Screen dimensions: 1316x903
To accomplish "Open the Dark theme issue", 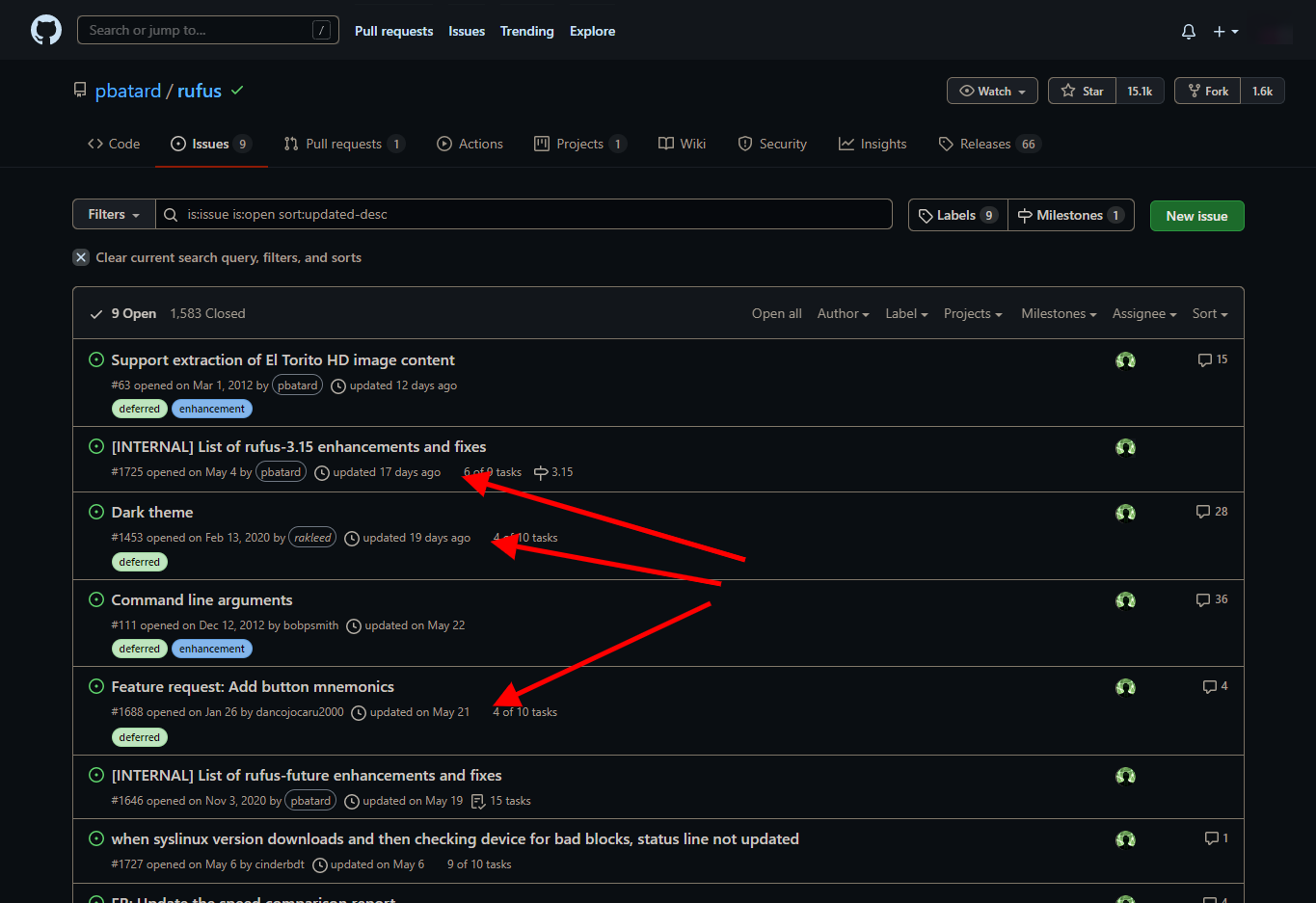I will pos(152,512).
